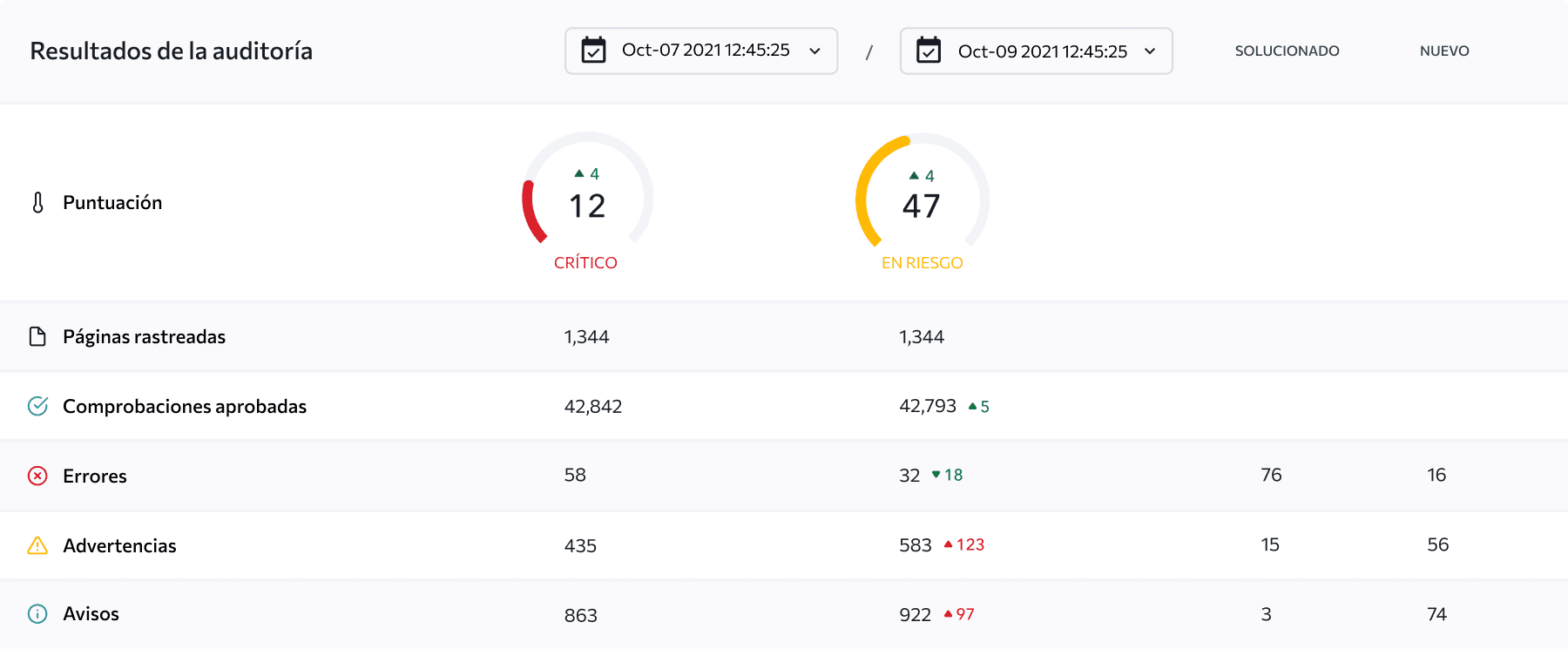The image size is (1568, 649).
Task: Click the page icon beside Páginas rastreadas
Action: pyautogui.click(x=37, y=336)
